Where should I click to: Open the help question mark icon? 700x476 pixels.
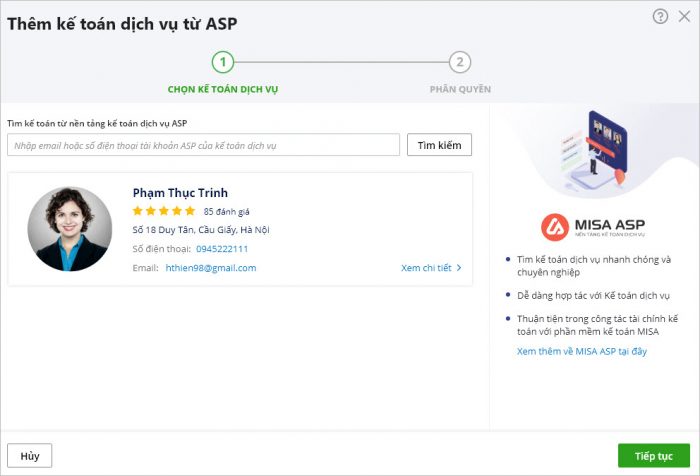[660, 16]
